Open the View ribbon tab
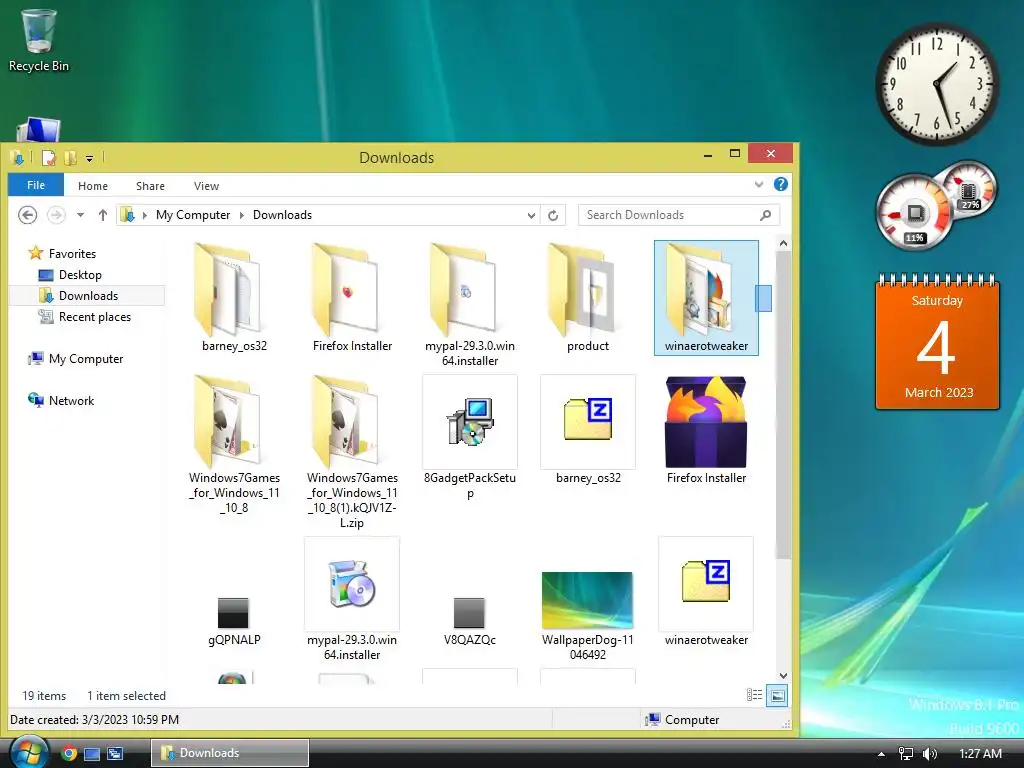 tap(206, 186)
